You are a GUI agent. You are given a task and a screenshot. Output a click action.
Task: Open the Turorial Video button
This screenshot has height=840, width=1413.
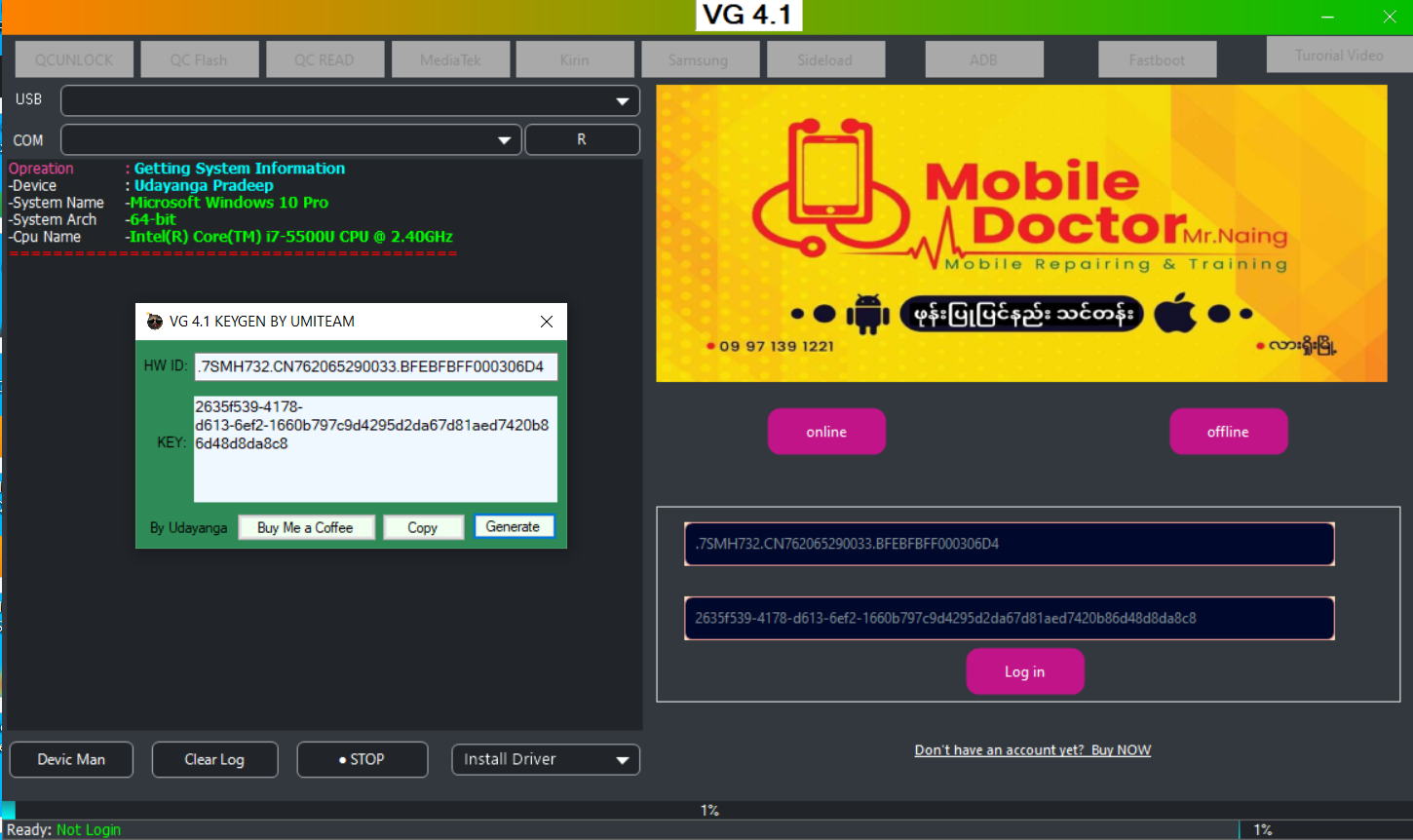pyautogui.click(x=1339, y=55)
